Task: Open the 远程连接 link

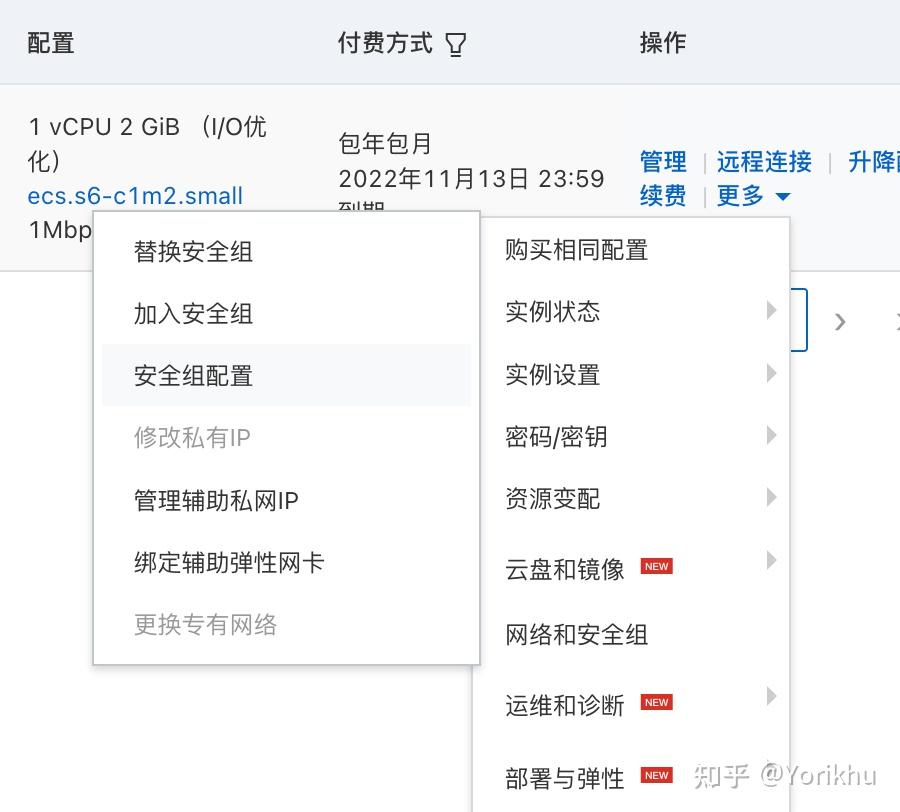Action: pyautogui.click(x=764, y=161)
